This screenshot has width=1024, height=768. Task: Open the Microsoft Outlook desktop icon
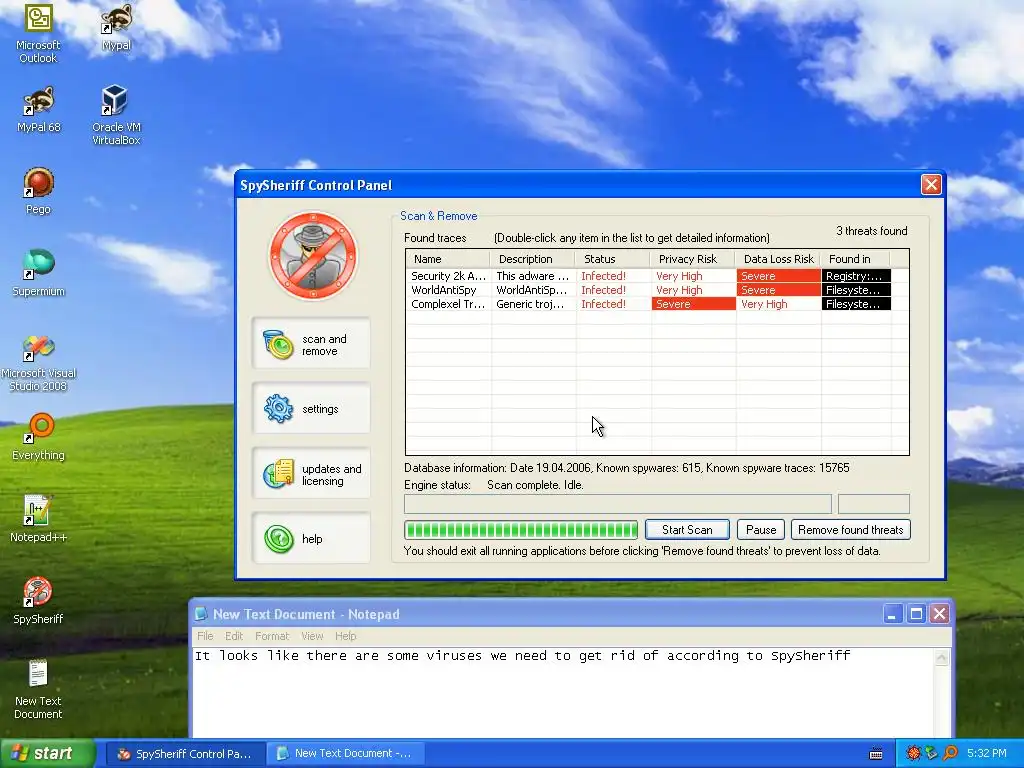pos(38,33)
